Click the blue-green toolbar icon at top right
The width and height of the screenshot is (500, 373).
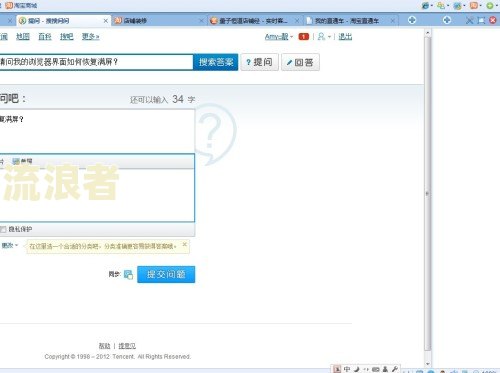(x=459, y=5)
